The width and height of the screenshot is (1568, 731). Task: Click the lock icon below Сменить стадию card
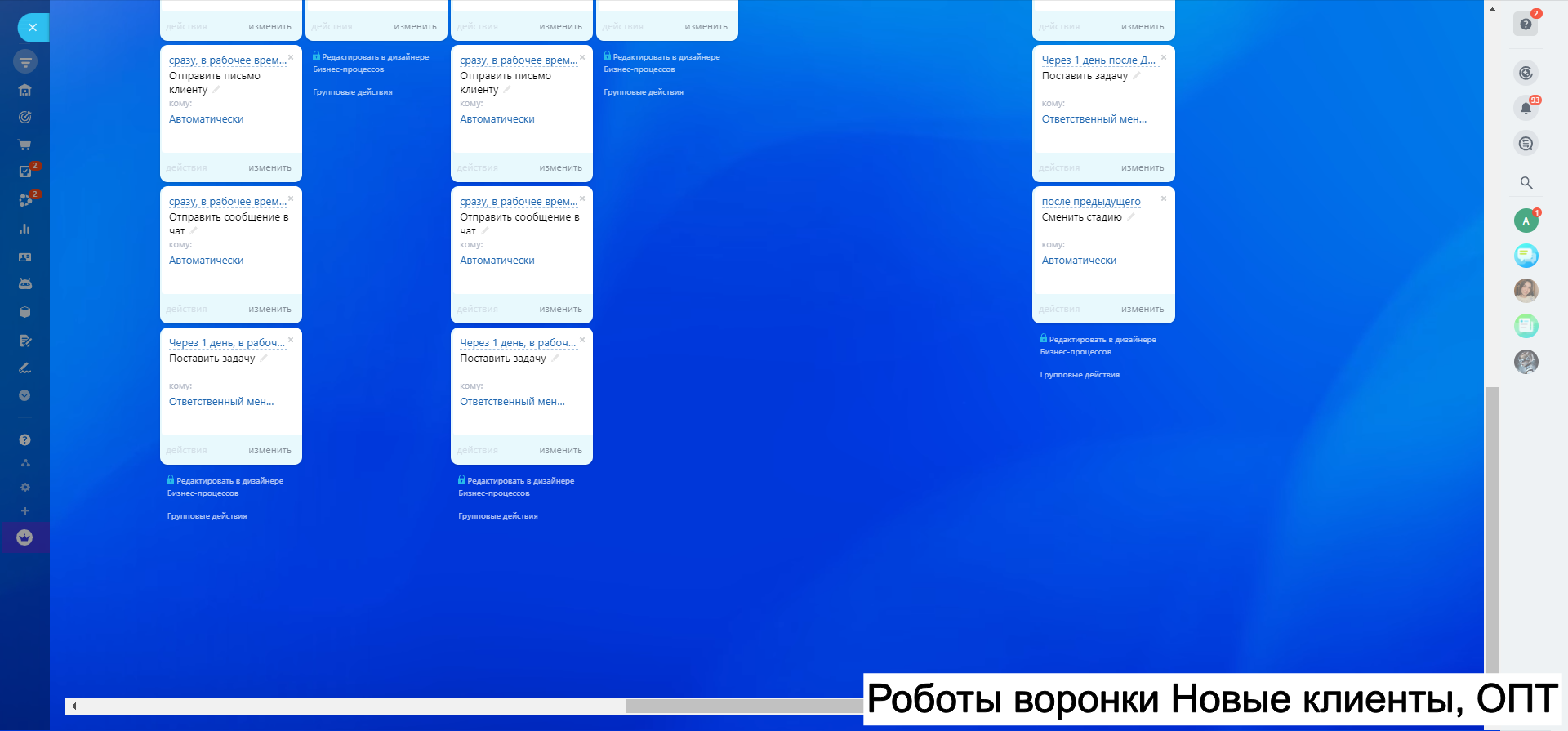pyautogui.click(x=1044, y=338)
